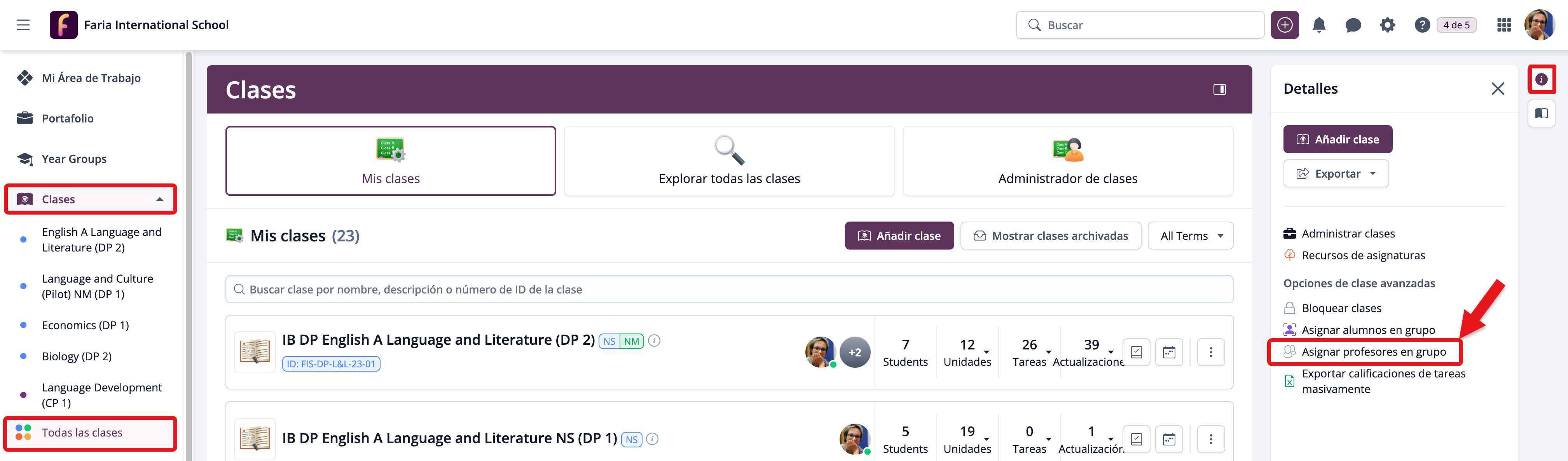Open the settings gear icon
Image resolution: width=1568 pixels, height=461 pixels.
pos(1387,25)
